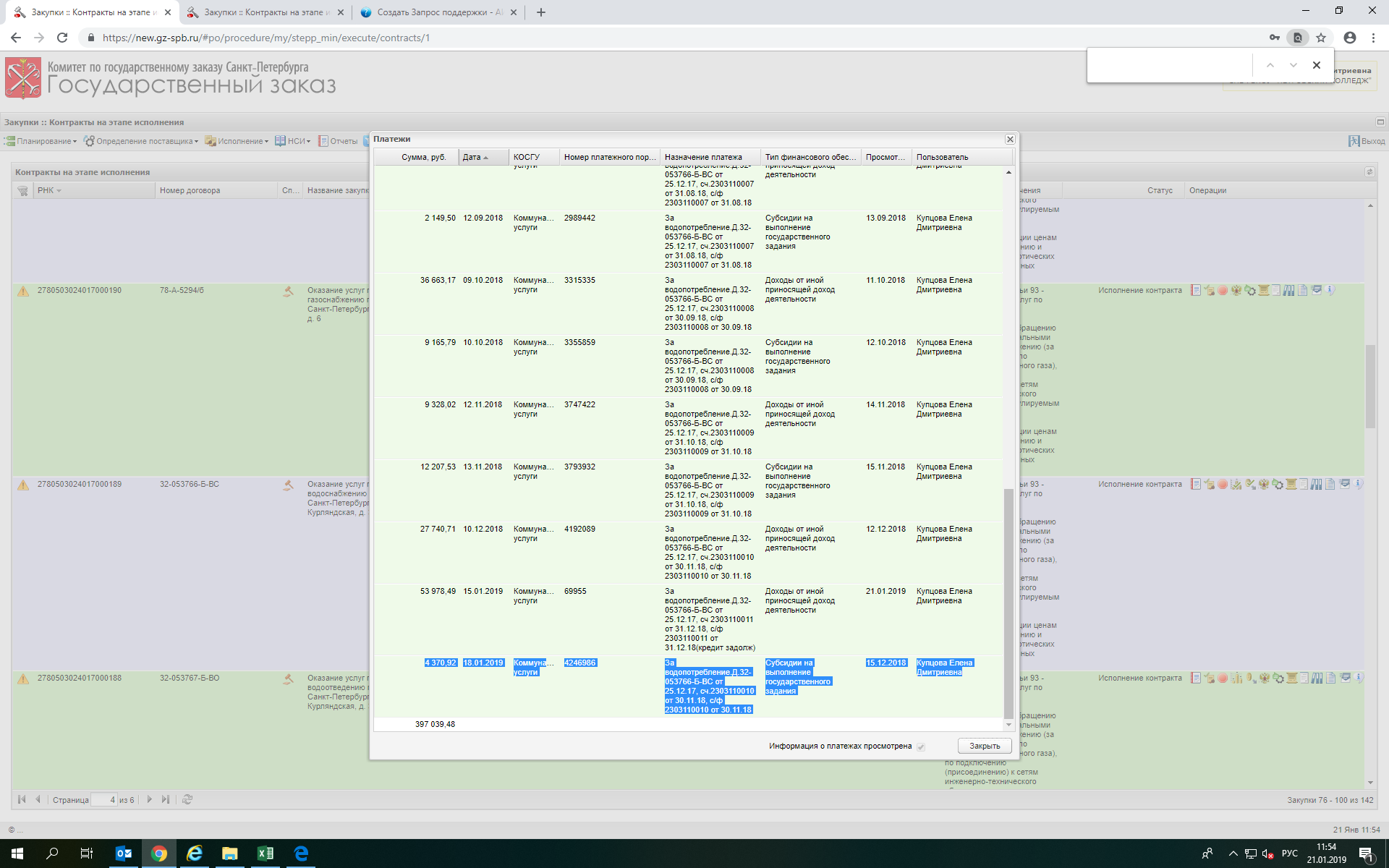
Task: Click the КОСГУ column header
Action: click(x=534, y=157)
